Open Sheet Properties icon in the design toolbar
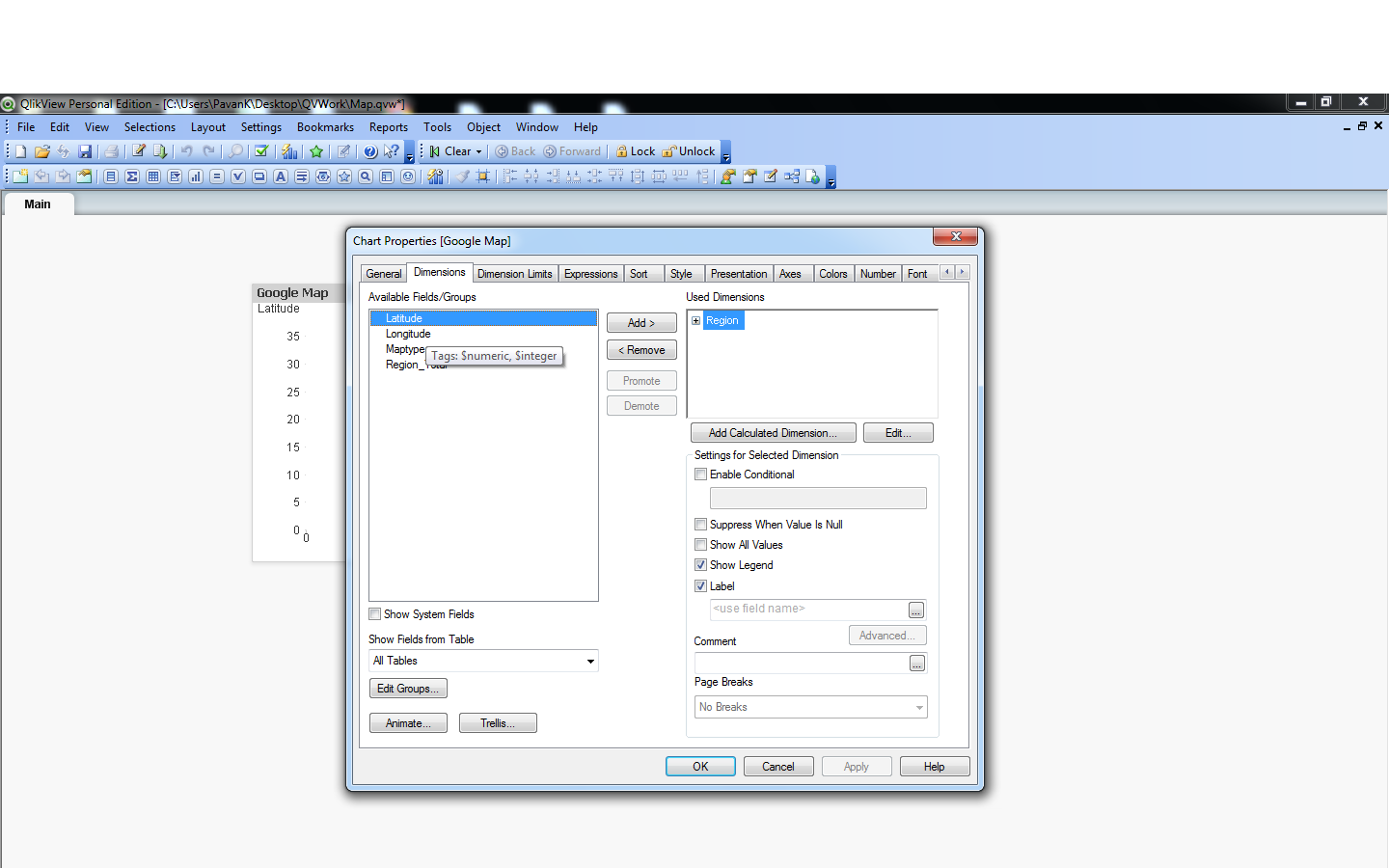The height and width of the screenshot is (868, 1389). point(85,176)
